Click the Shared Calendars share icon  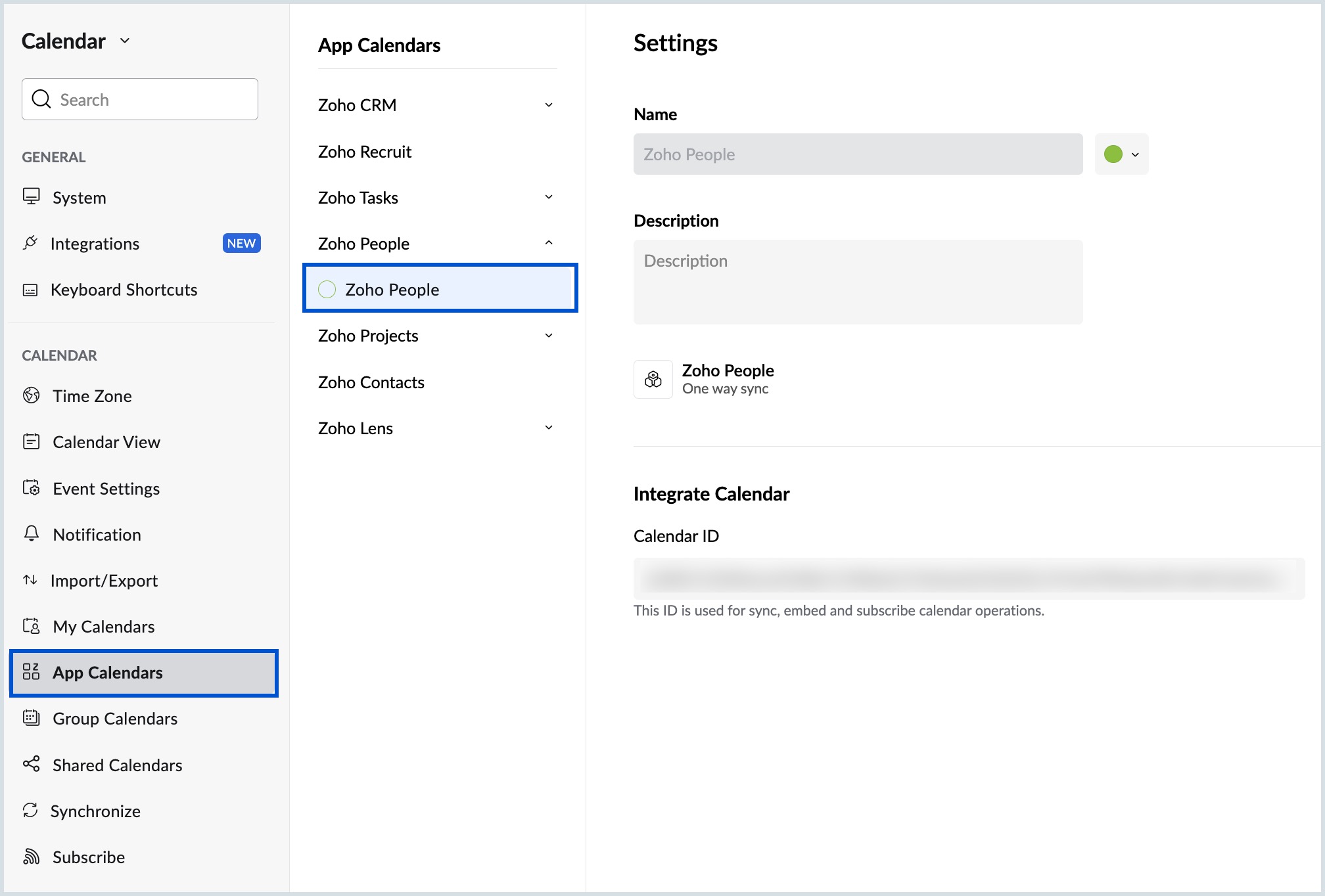tap(31, 764)
